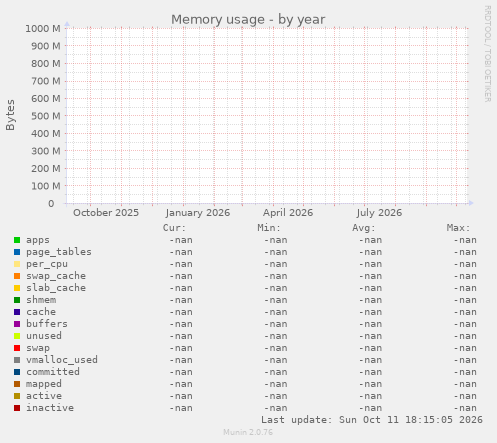Click the 'Cur:' column header
Image resolution: width=497 pixels, height=443 pixels.
[x=174, y=228]
